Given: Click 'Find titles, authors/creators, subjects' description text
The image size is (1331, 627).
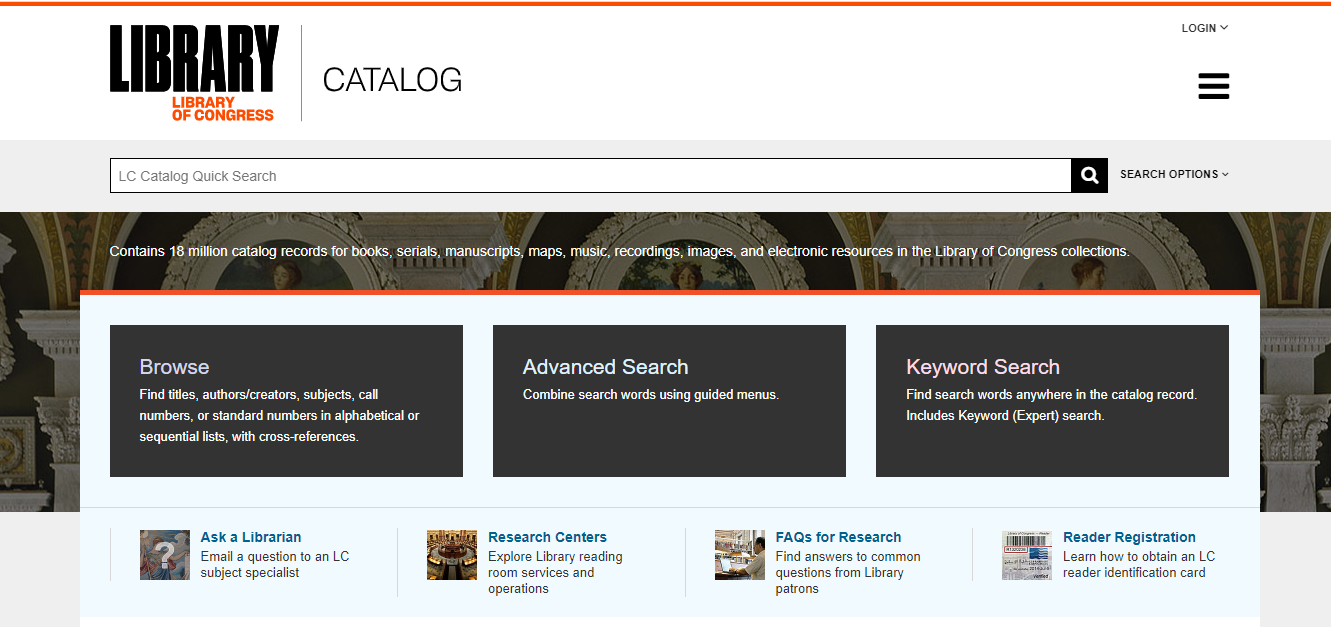Looking at the screenshot, I should pyautogui.click(x=279, y=415).
